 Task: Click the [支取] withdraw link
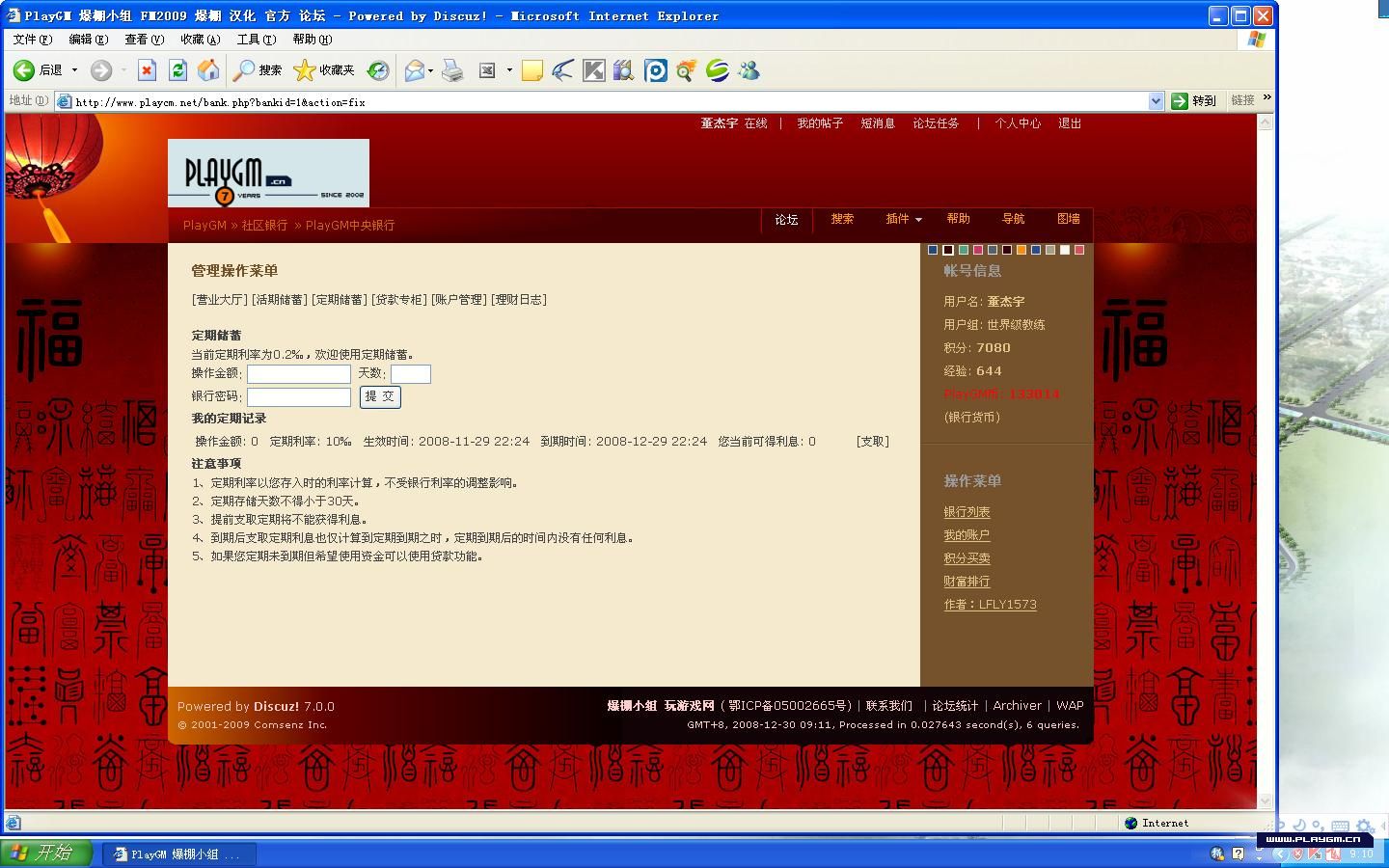tap(872, 441)
